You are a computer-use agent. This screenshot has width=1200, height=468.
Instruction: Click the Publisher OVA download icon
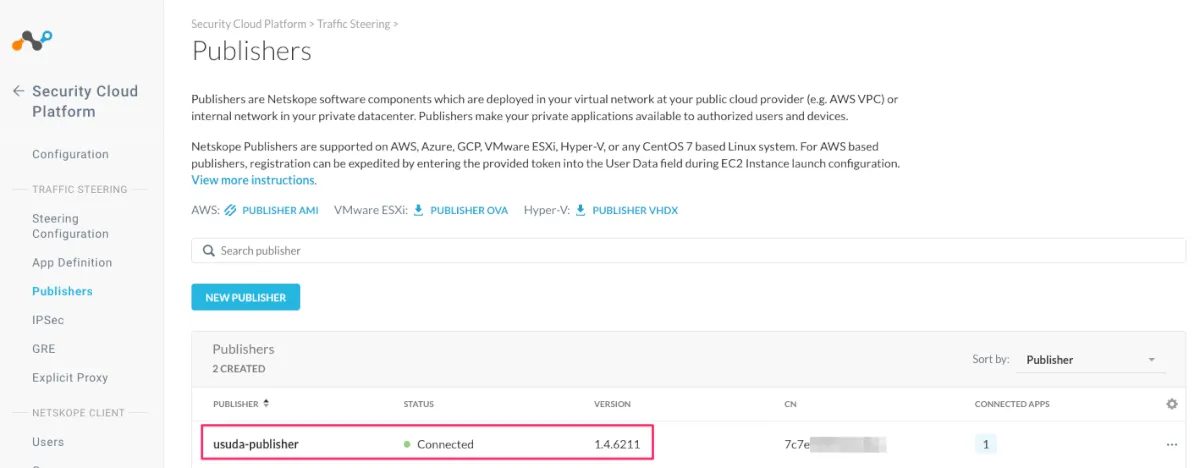point(419,210)
